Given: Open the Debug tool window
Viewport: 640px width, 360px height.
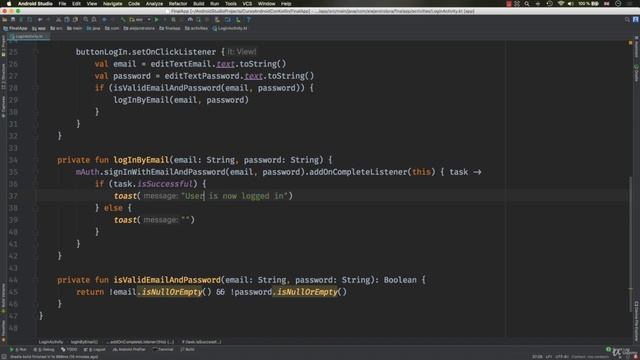Looking at the screenshot, I should coord(44,350).
